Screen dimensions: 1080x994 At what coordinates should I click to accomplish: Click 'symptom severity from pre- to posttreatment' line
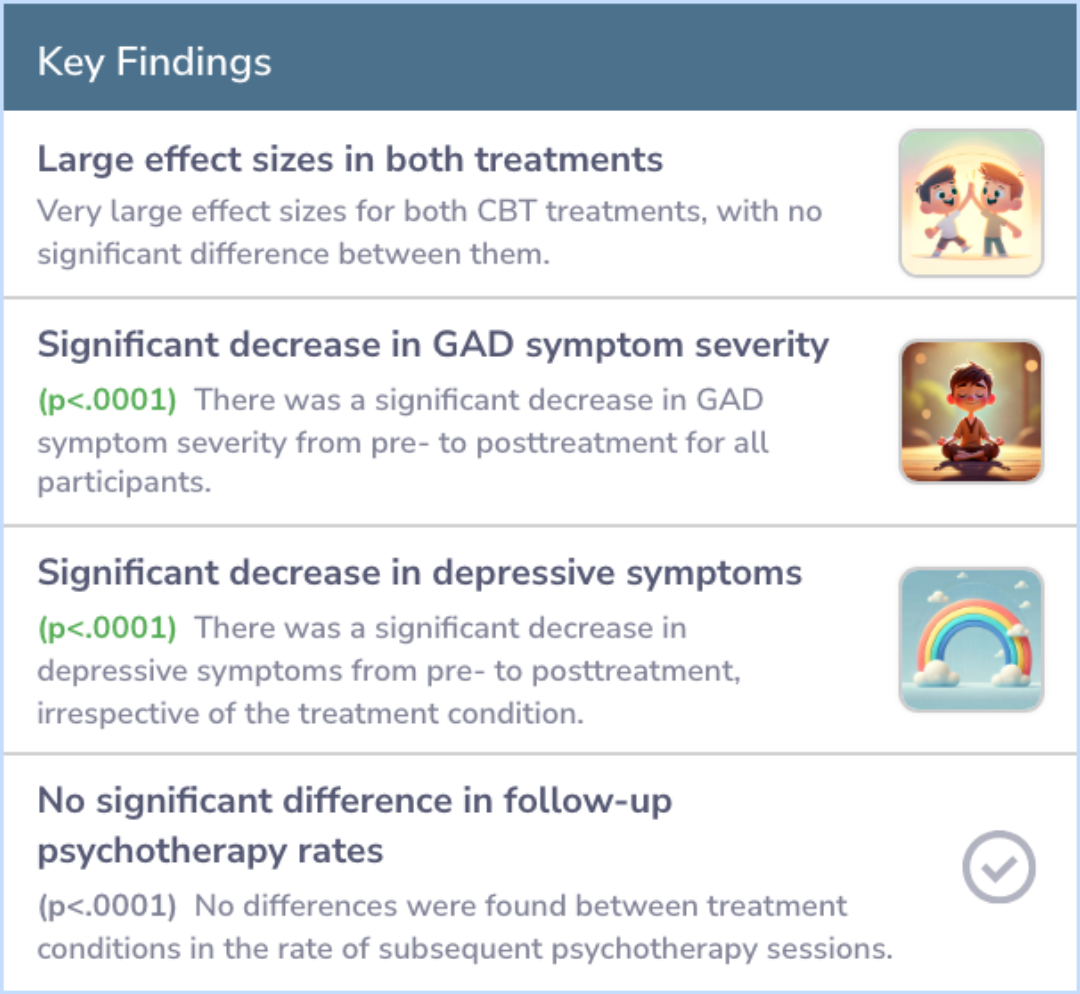click(402, 441)
